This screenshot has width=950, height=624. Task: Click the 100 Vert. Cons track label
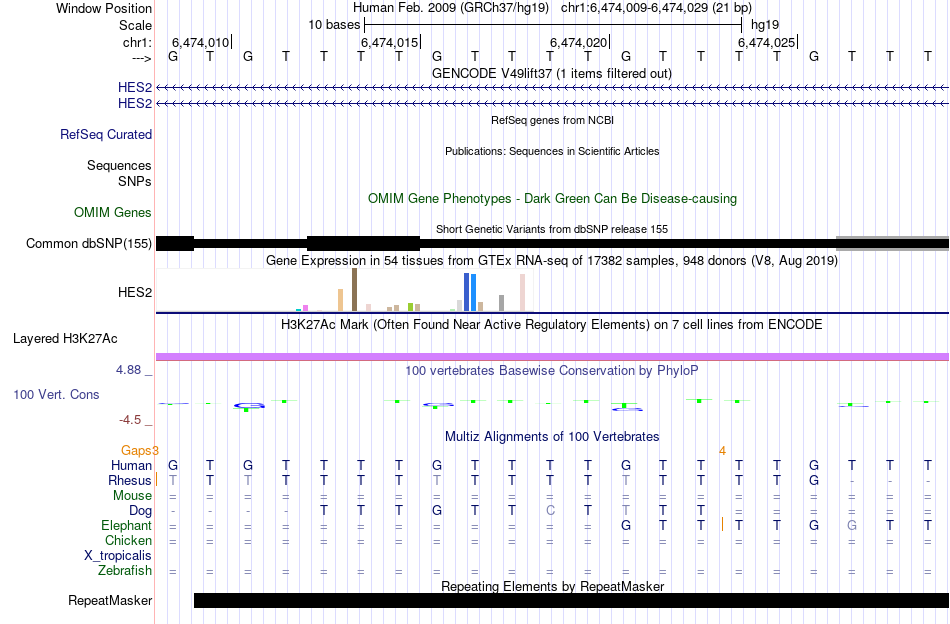point(56,395)
